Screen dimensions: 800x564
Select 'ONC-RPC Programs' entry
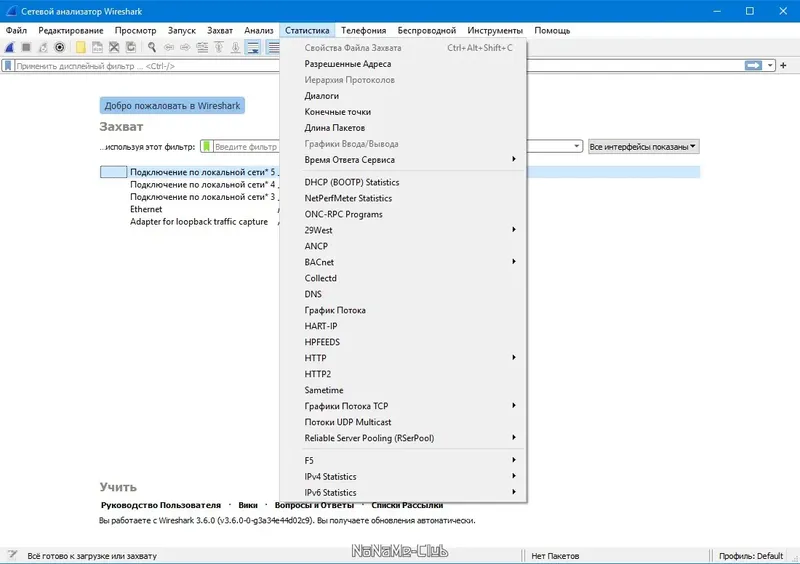point(403,214)
